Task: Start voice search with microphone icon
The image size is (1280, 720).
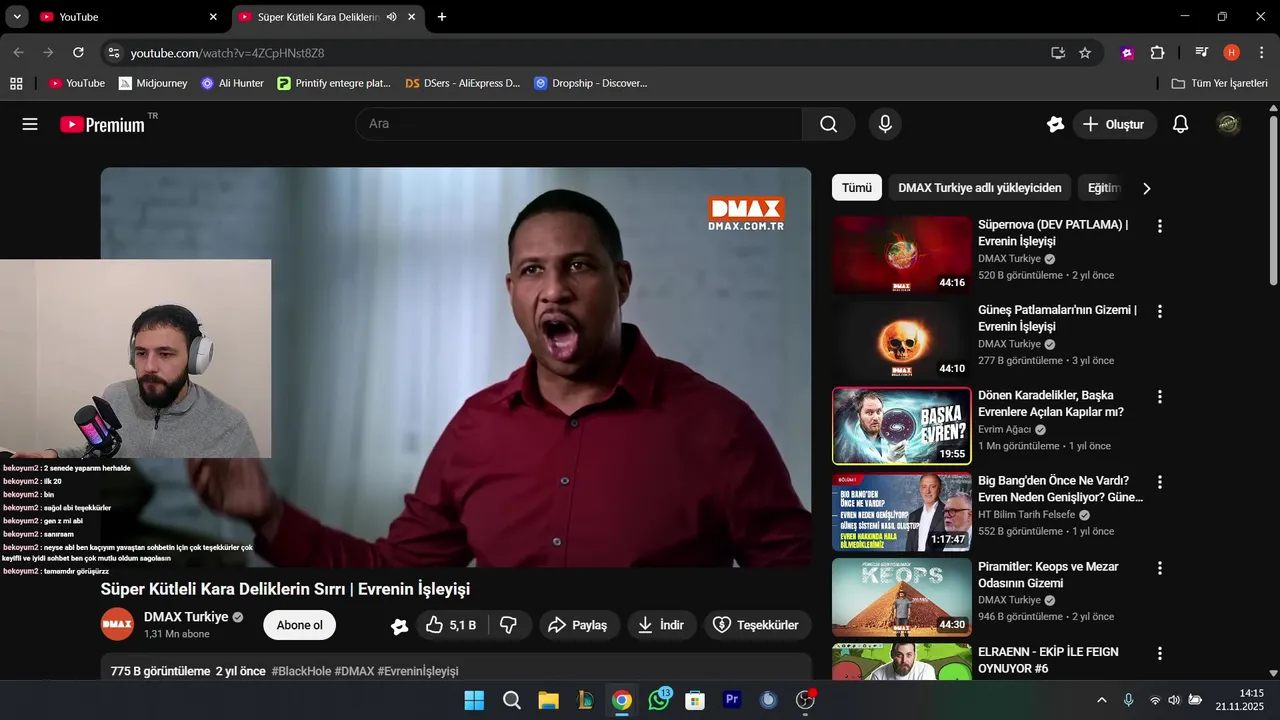Action: click(884, 124)
